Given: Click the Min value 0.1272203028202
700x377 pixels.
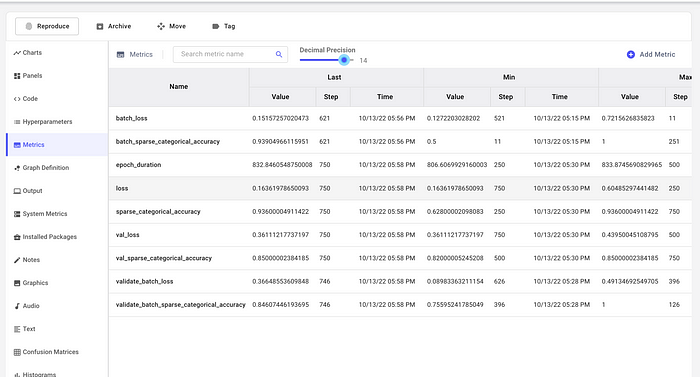Looking at the screenshot, I should click(453, 118).
